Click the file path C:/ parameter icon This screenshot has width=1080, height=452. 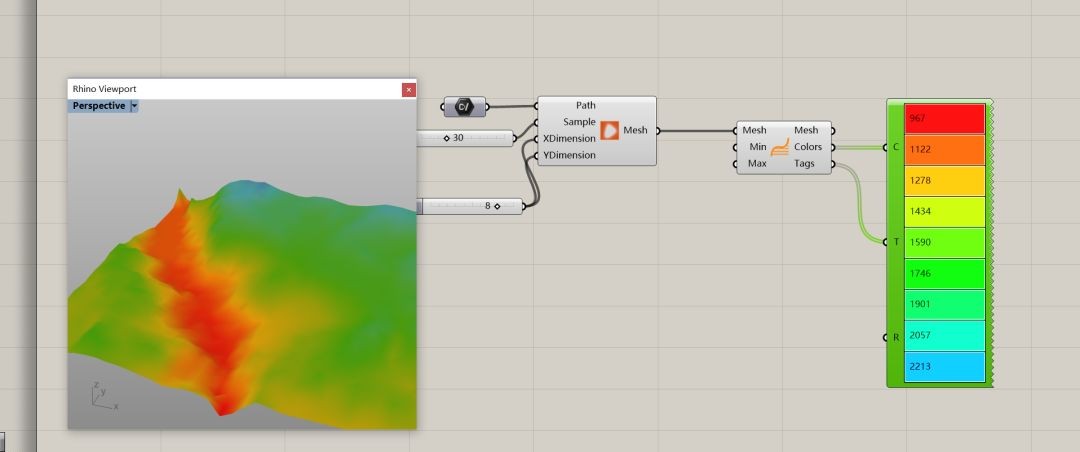point(465,107)
